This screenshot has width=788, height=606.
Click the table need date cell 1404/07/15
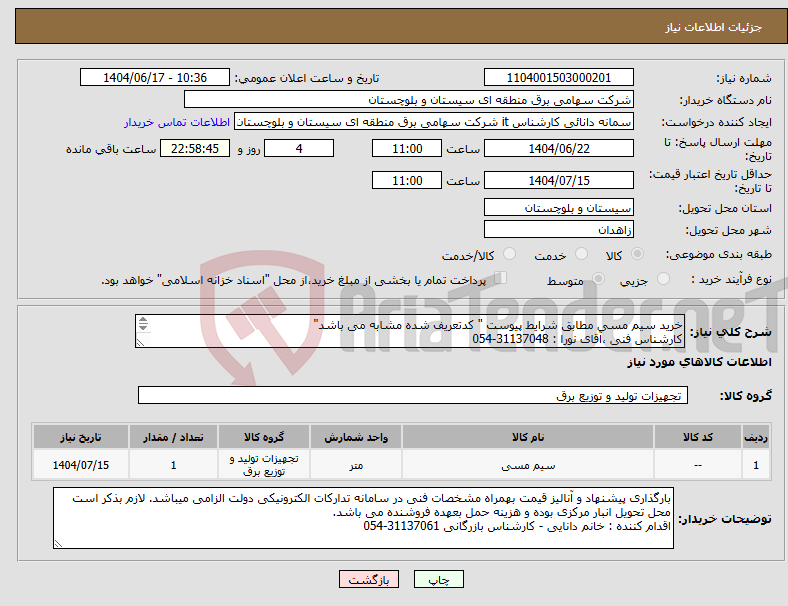[x=81, y=465]
